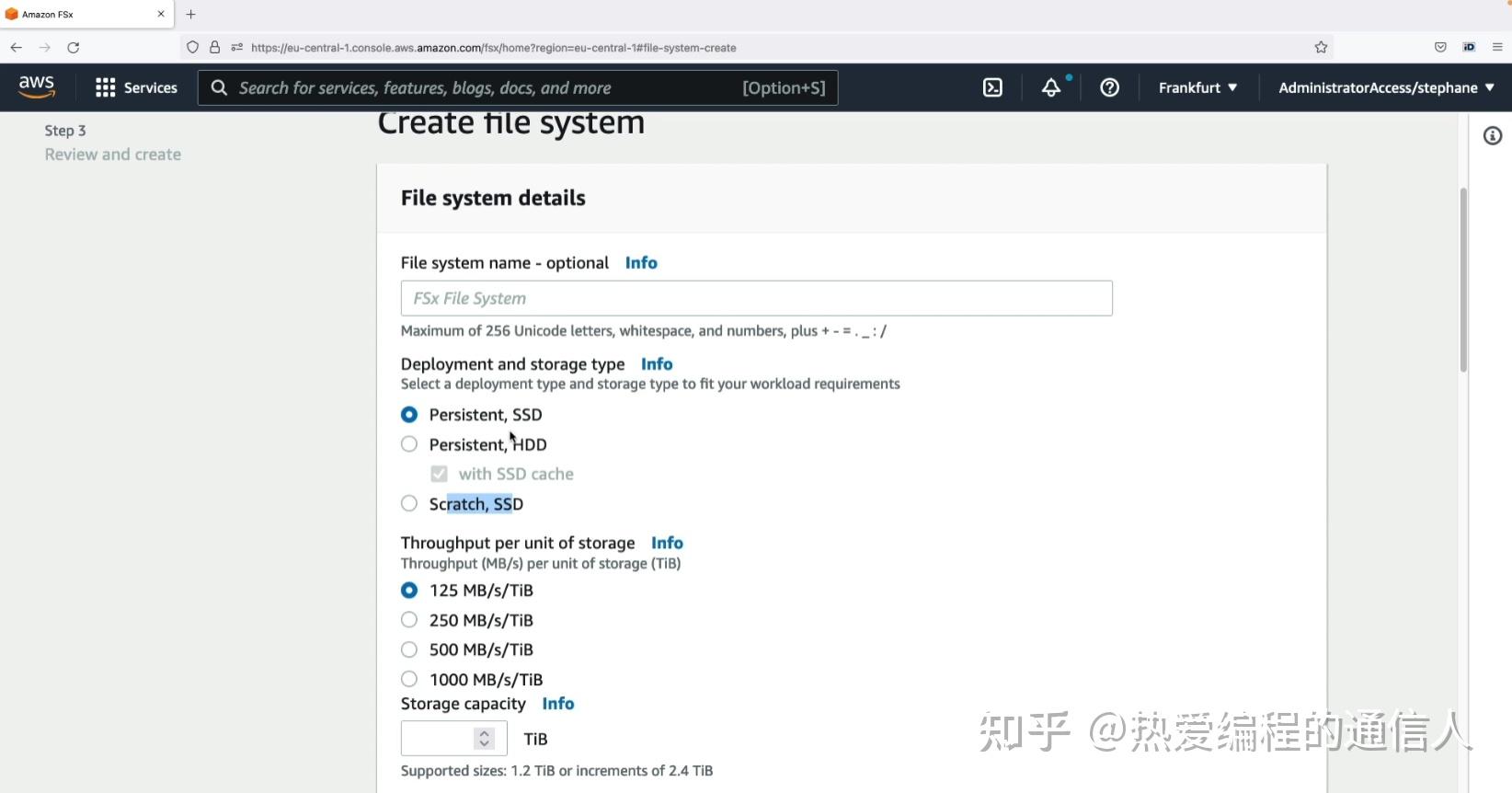Viewport: 1512px width, 793px height.
Task: Click the AWS logo home icon
Action: tap(37, 86)
